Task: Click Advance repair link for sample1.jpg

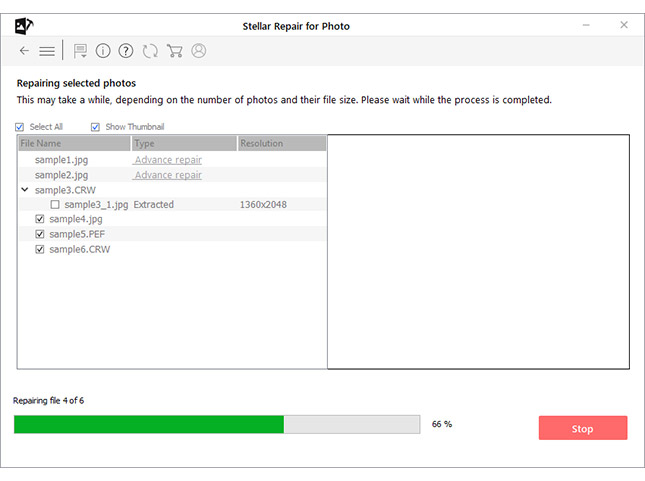Action: pyautogui.click(x=168, y=160)
